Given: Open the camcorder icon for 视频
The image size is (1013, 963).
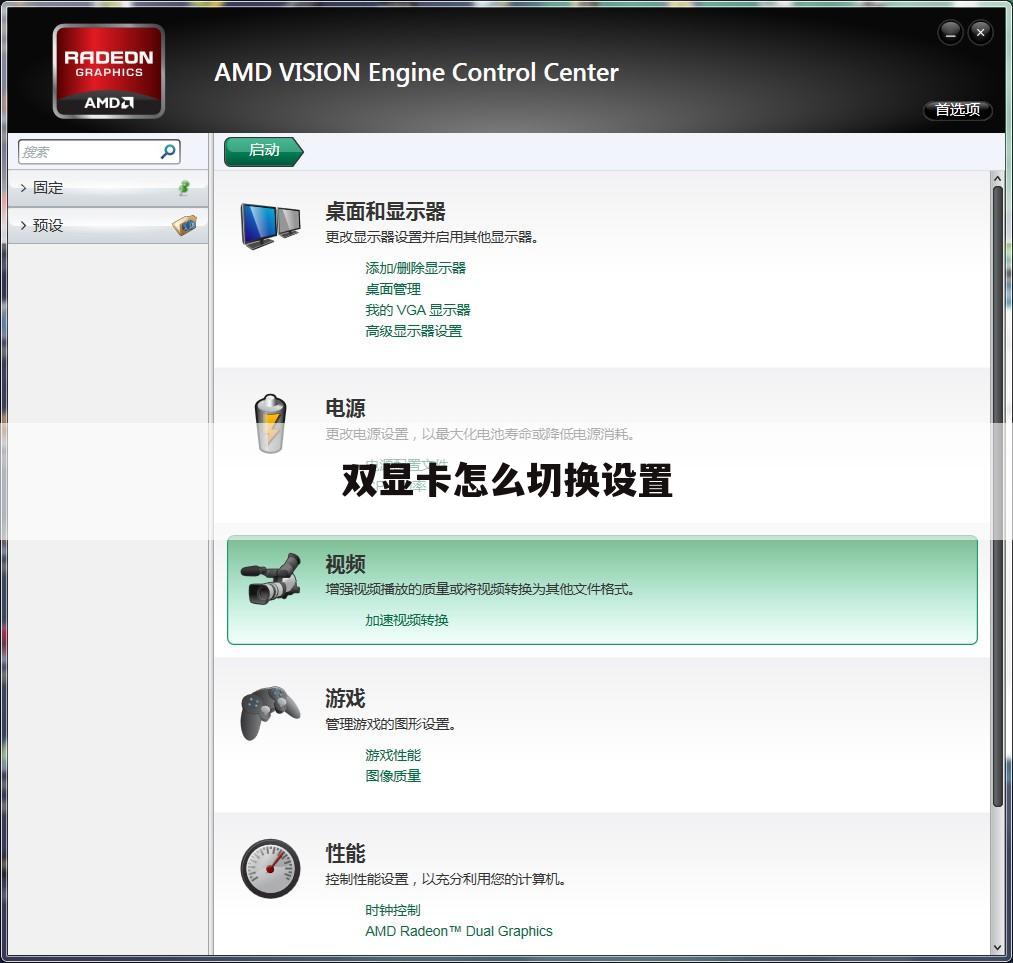Looking at the screenshot, I should click(x=271, y=579).
